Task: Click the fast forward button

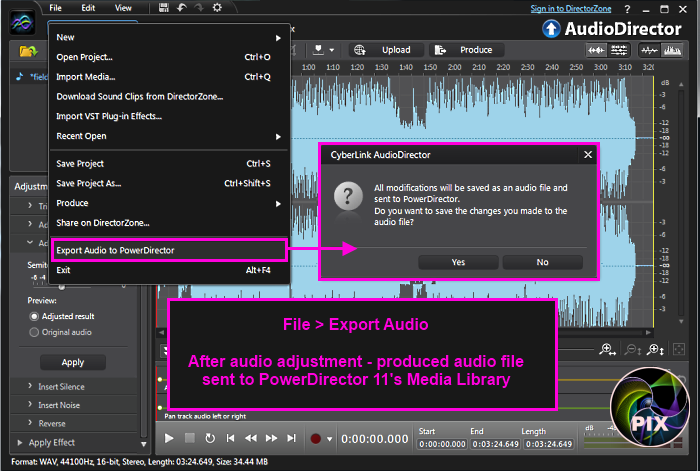Action: [271, 438]
